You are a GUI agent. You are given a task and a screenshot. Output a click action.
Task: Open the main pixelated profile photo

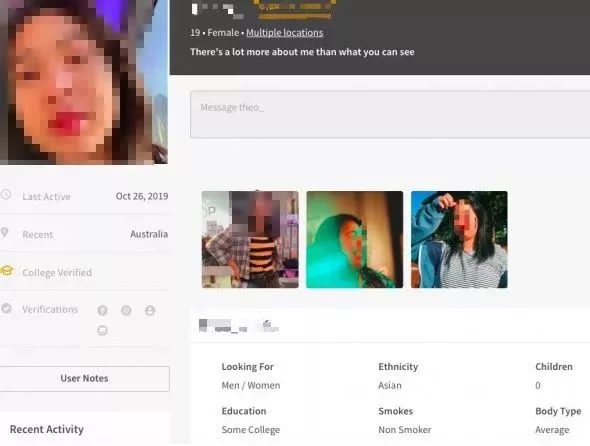pos(84,82)
